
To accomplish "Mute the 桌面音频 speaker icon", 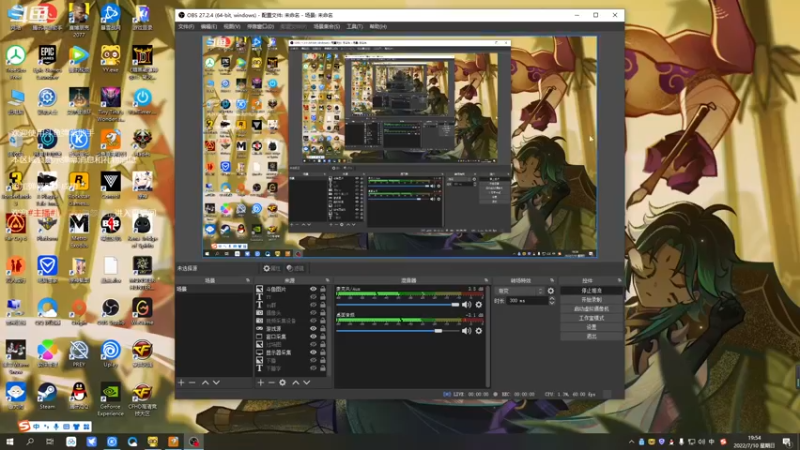I will tap(466, 331).
